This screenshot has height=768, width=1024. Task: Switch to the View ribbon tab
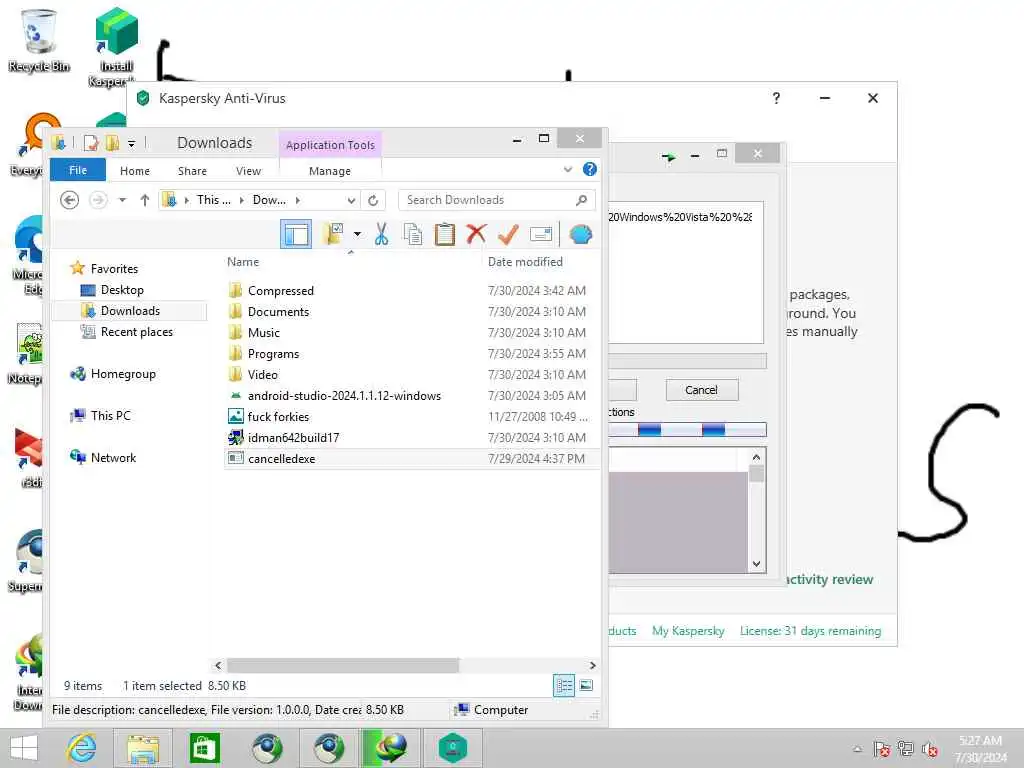point(248,170)
